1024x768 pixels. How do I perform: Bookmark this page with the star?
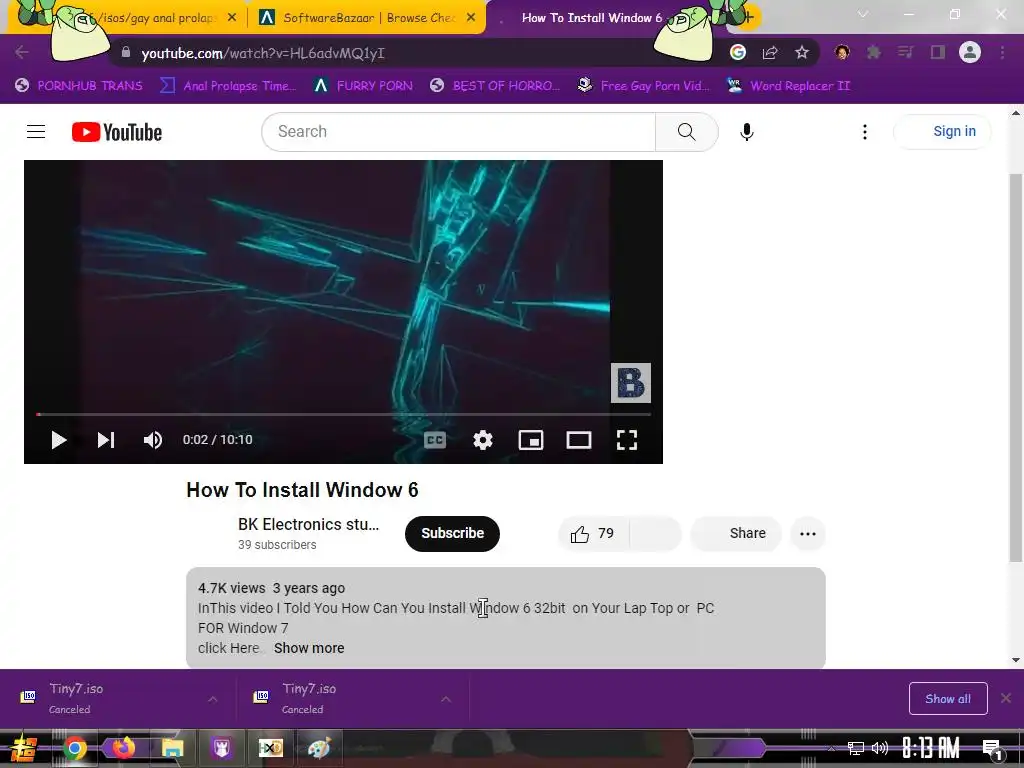802,53
